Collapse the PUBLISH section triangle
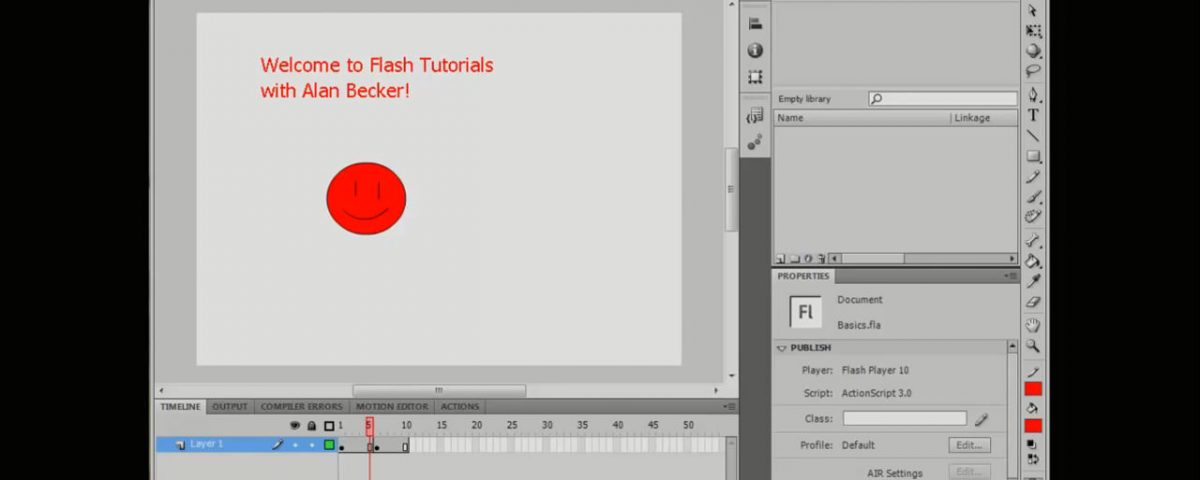This screenshot has height=480, width=1200. click(x=782, y=348)
